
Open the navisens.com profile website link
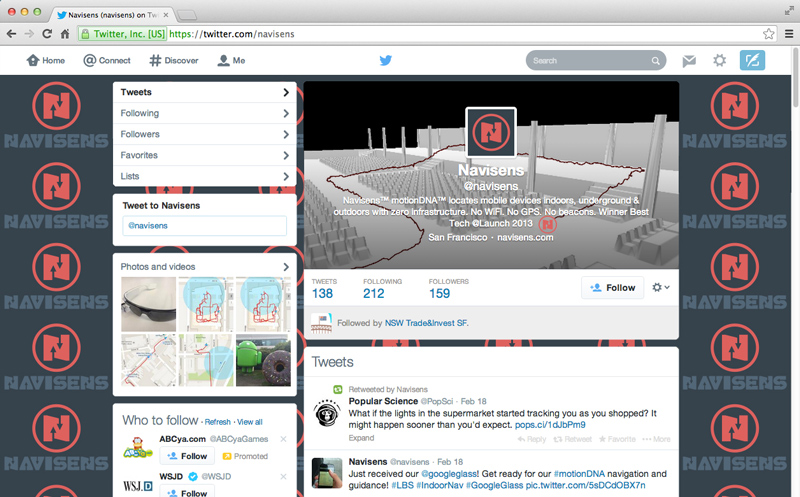[x=525, y=237]
